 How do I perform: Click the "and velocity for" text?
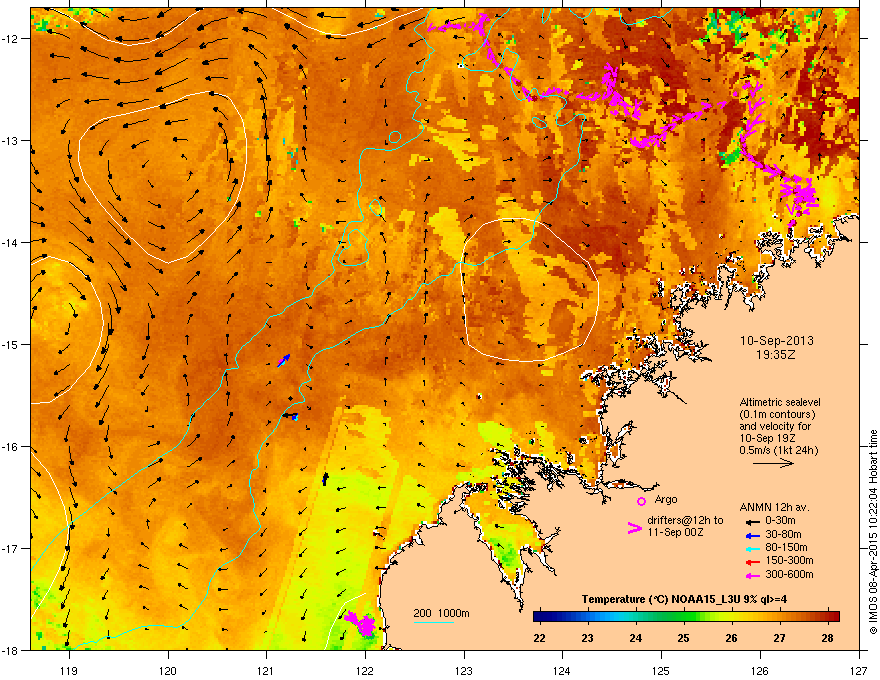(x=773, y=426)
